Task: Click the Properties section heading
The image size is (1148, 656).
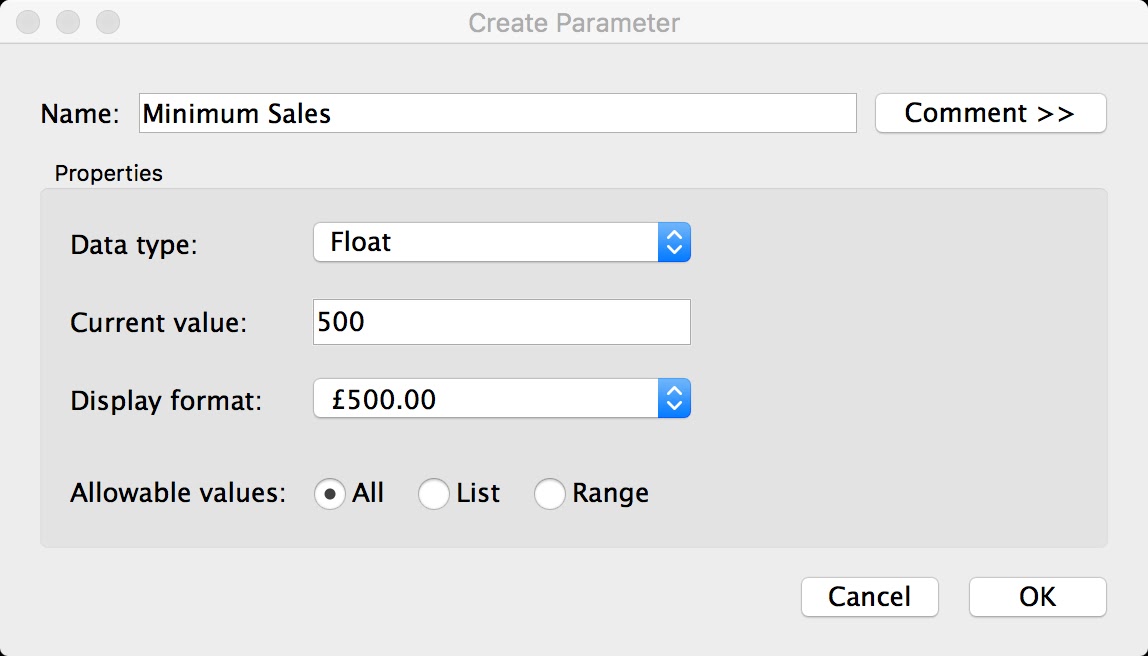Action: 111,173
